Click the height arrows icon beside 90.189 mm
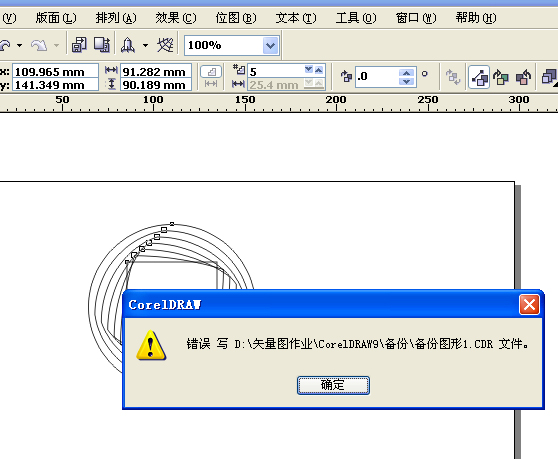 [112, 84]
